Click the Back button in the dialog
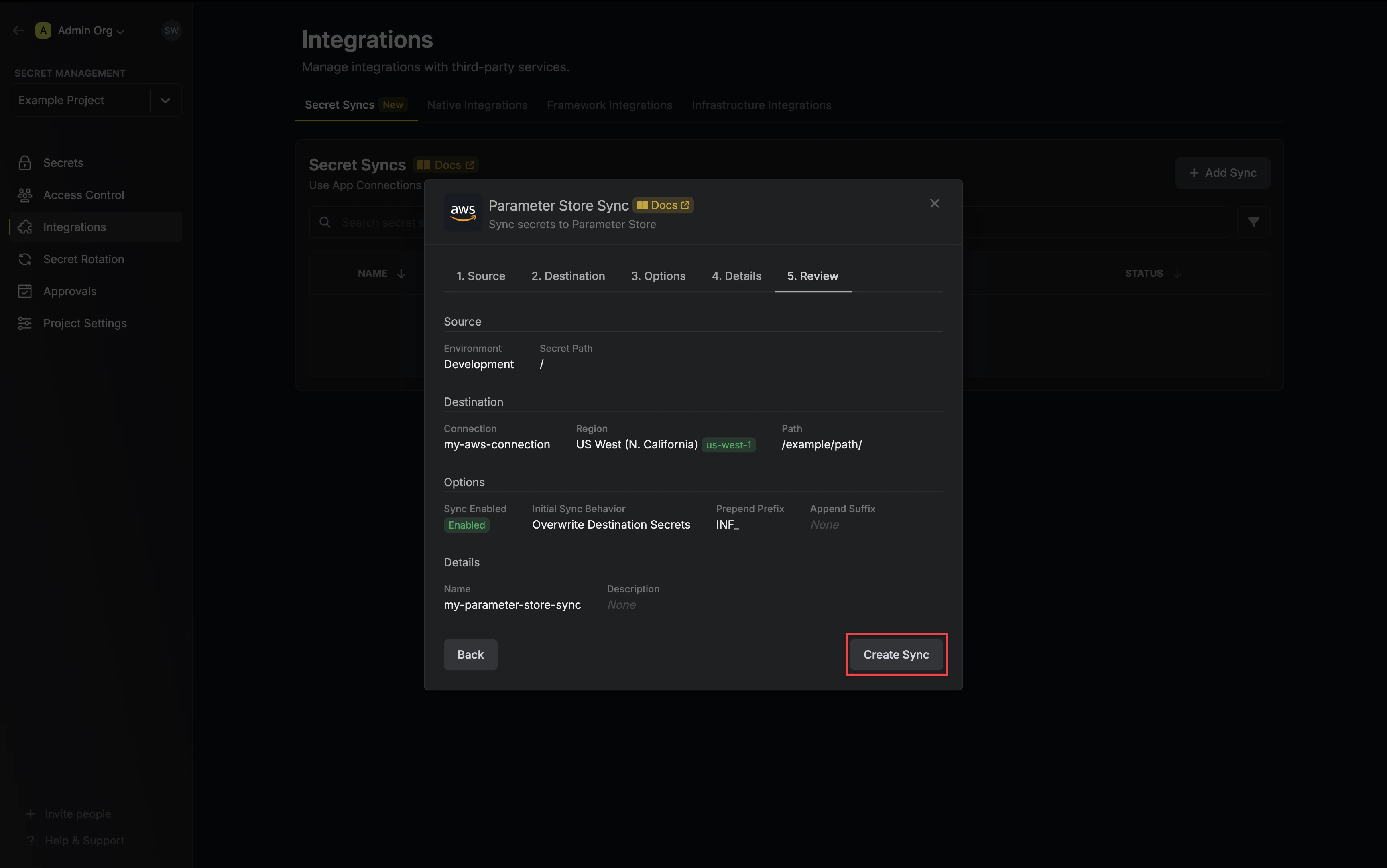1387x868 pixels. (x=470, y=655)
